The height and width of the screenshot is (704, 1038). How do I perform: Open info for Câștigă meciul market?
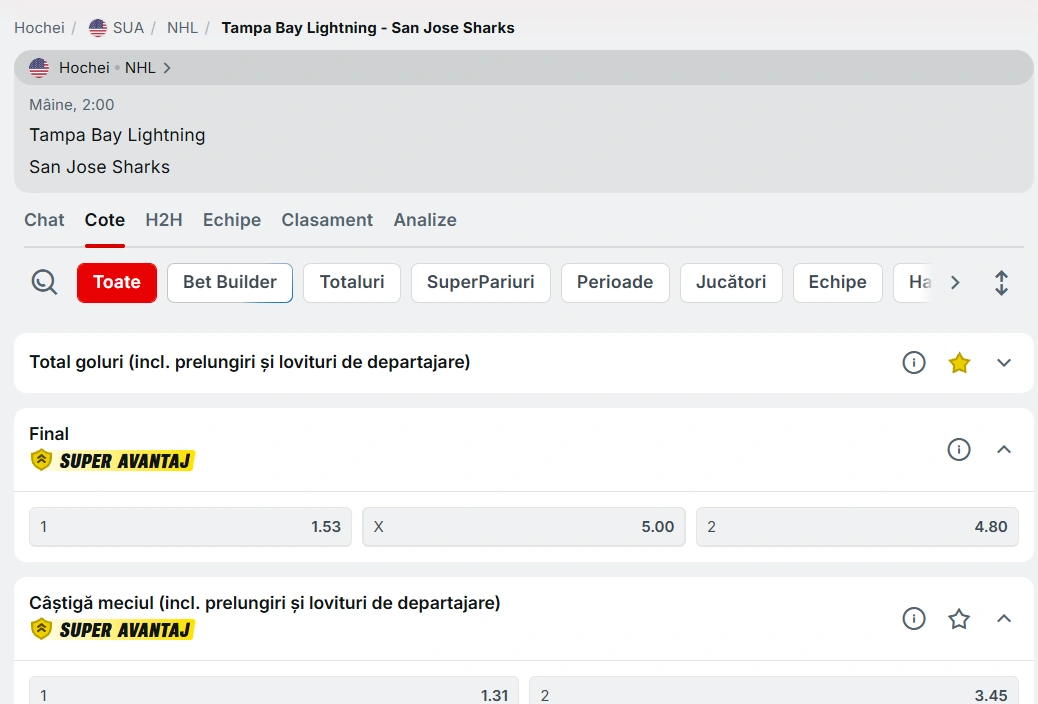tap(914, 619)
